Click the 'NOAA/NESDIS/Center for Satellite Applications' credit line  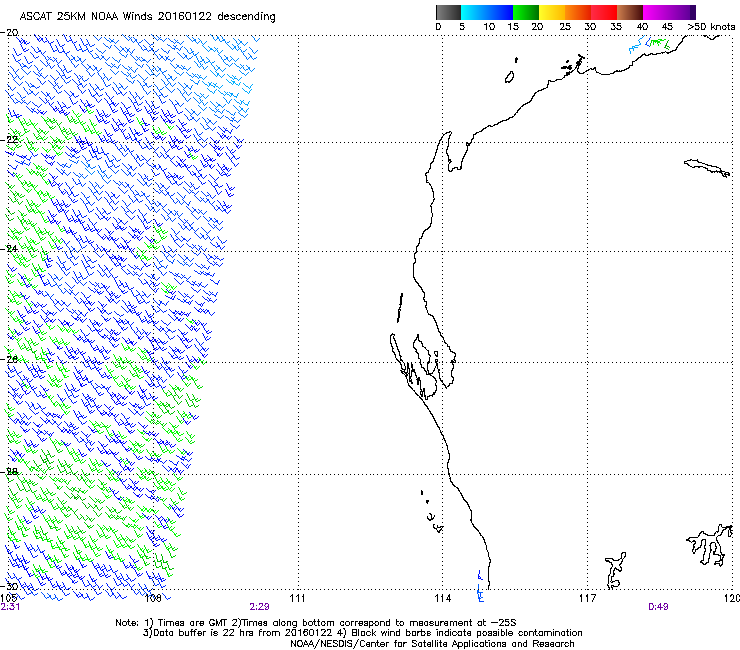coord(432,644)
